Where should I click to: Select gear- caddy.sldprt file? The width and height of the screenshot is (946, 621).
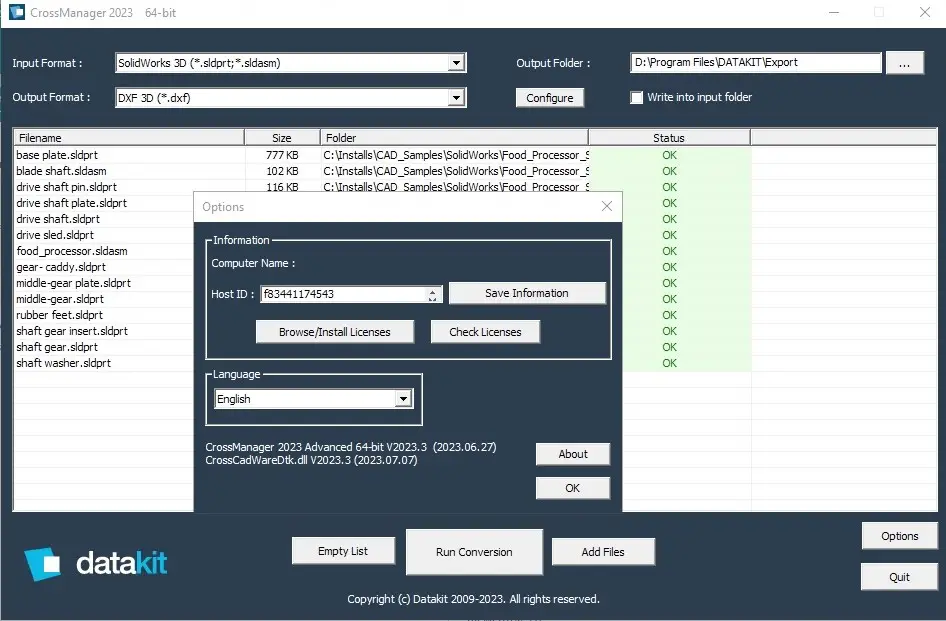pos(61,267)
